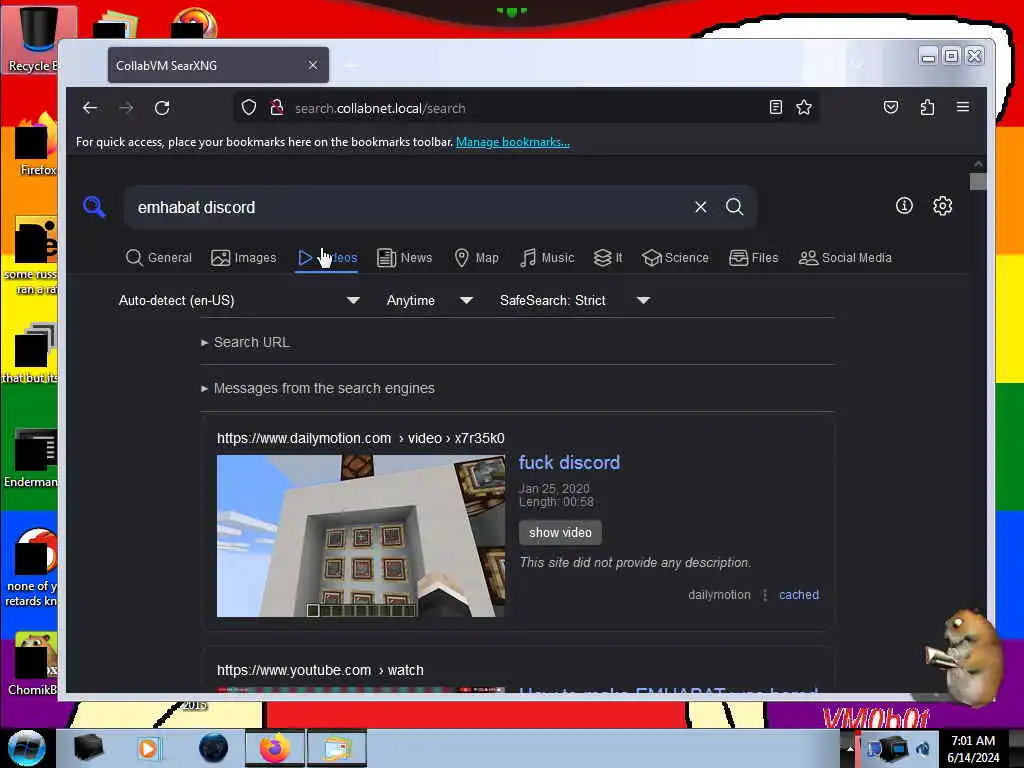The height and width of the screenshot is (768, 1024).
Task: Switch to the General search category
Action: coord(159,258)
